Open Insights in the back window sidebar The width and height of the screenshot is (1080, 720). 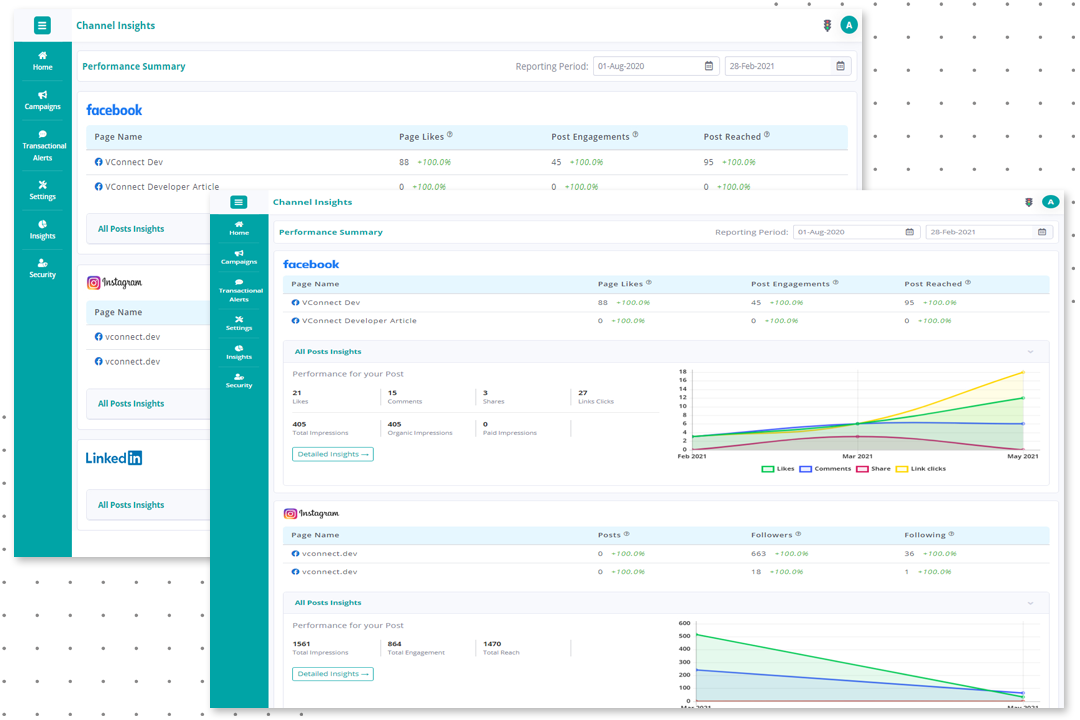point(42,229)
